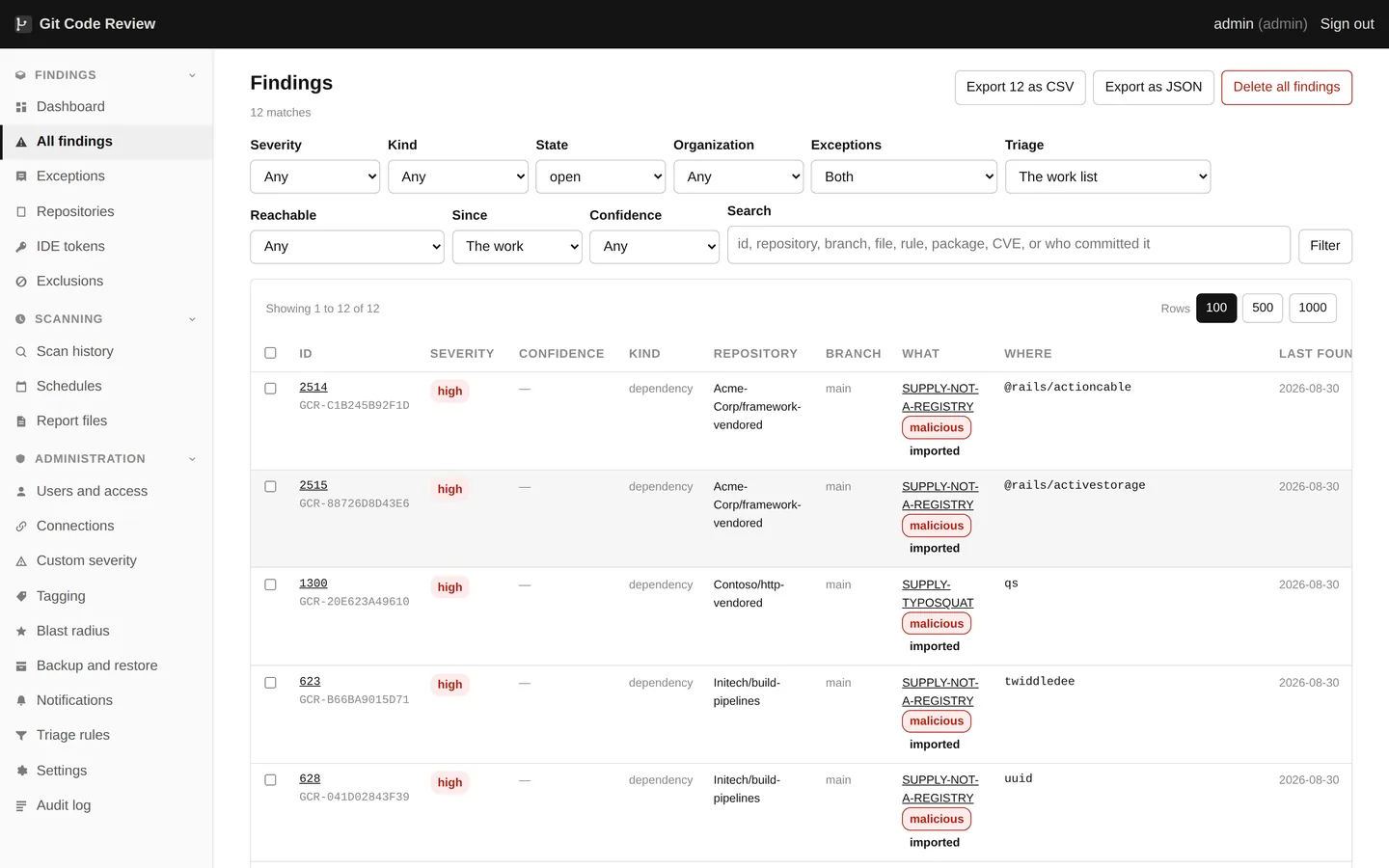The width and height of the screenshot is (1389, 868).
Task: Click the Users and access person icon
Action: pyautogui.click(x=21, y=492)
